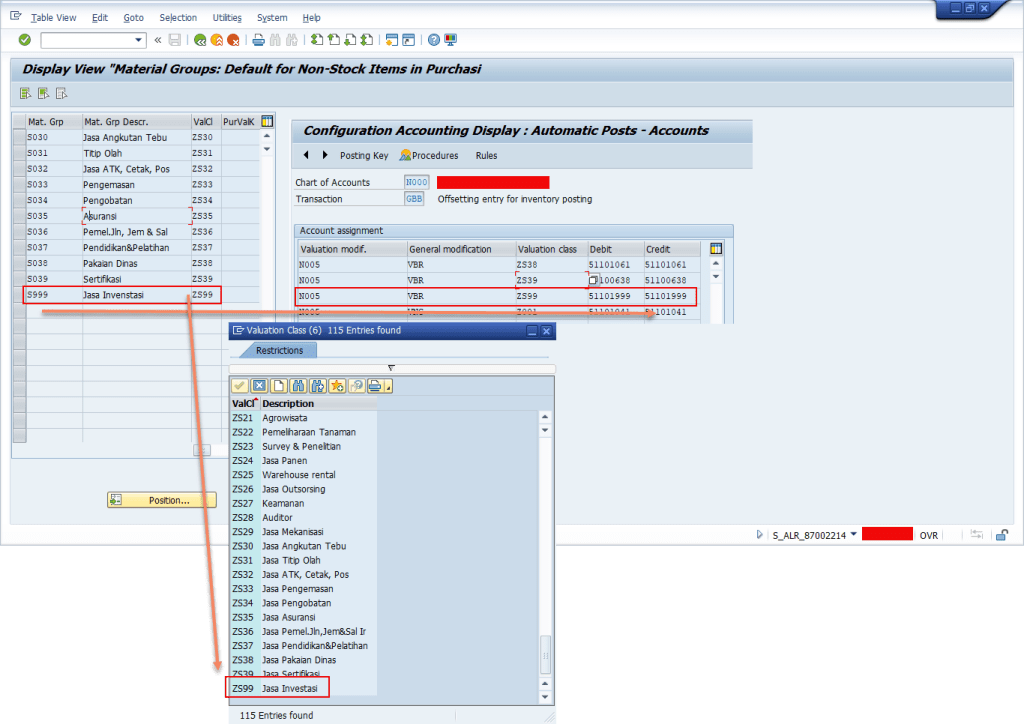Screen dimensions: 1024x724
Task: Click the left navigation arrow beside Posting Key
Action: tap(306, 155)
